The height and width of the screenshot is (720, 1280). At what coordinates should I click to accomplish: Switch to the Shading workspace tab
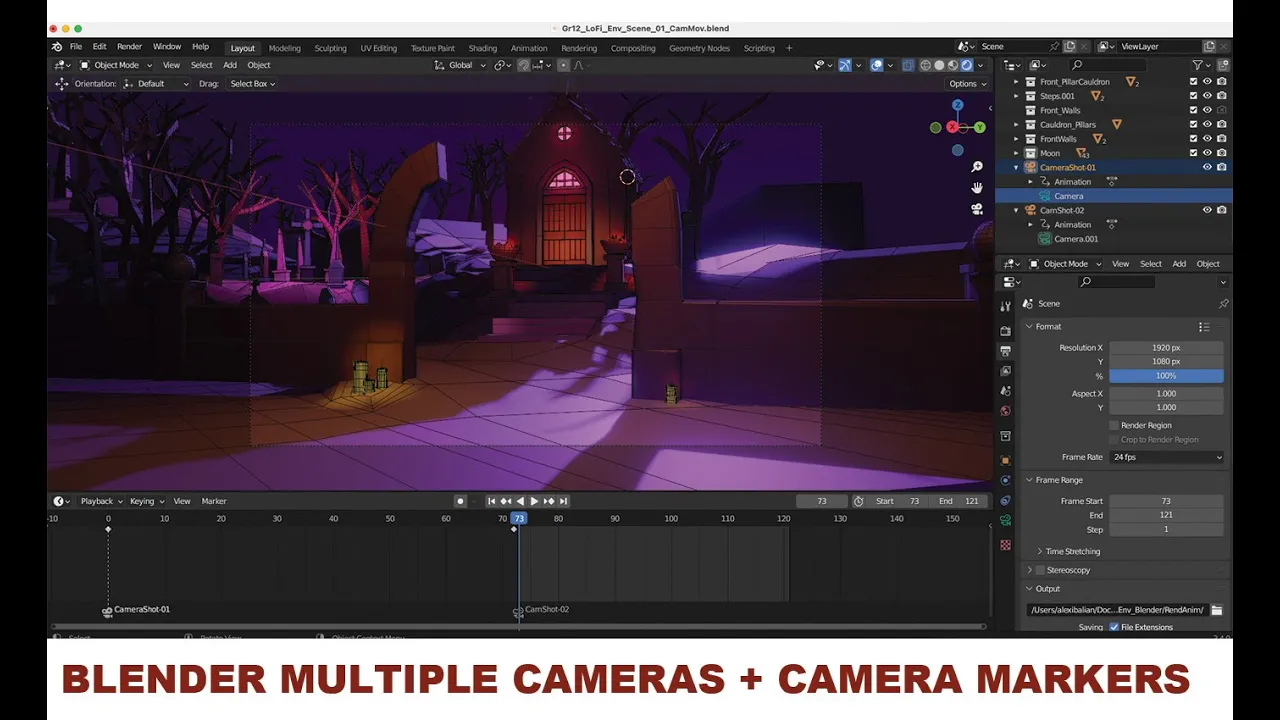(482, 48)
